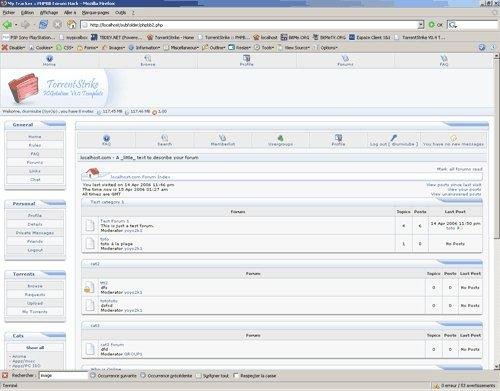Click the Firefox forward arrow button

pos(25,24)
